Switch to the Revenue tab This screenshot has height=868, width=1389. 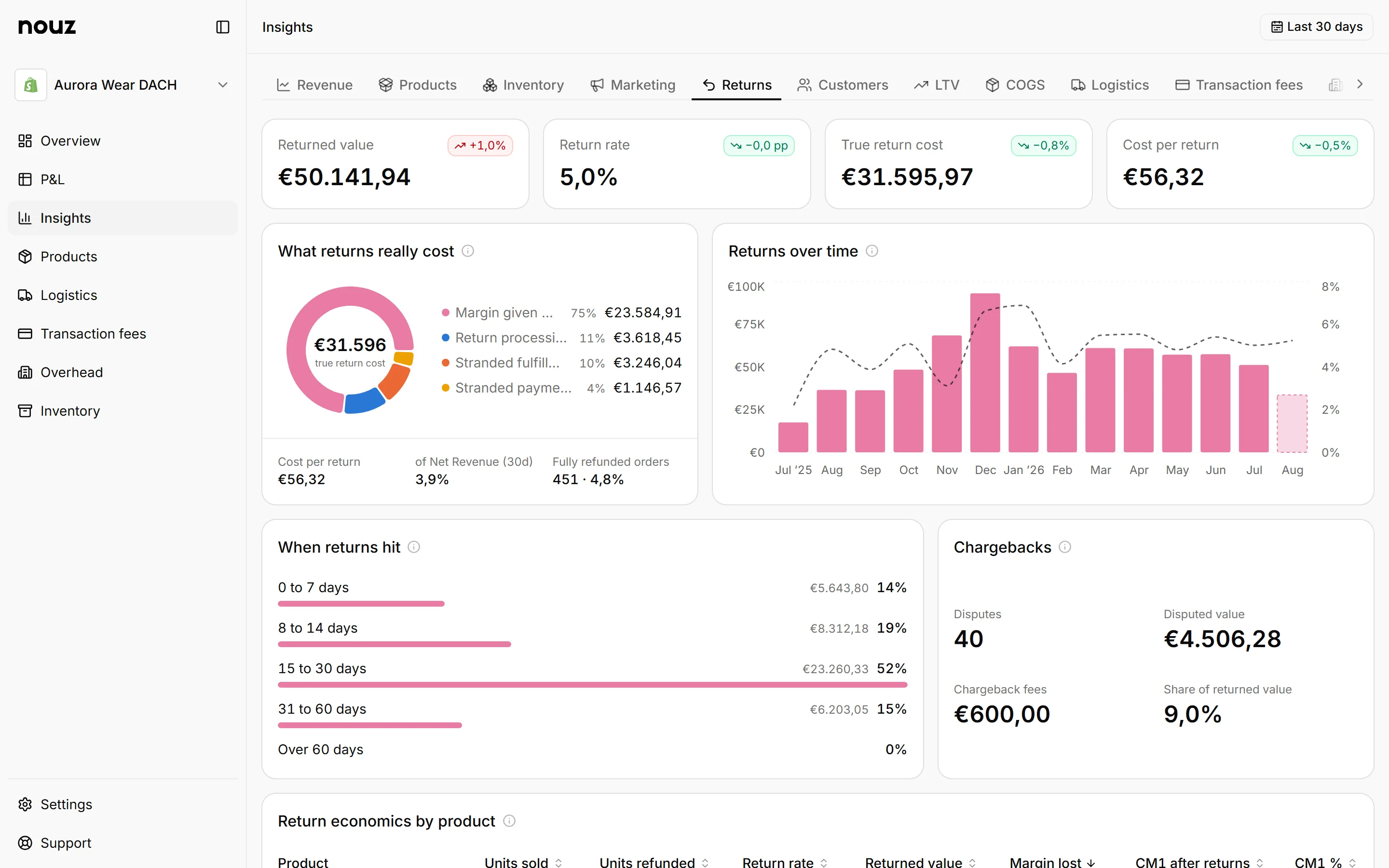coord(314,85)
